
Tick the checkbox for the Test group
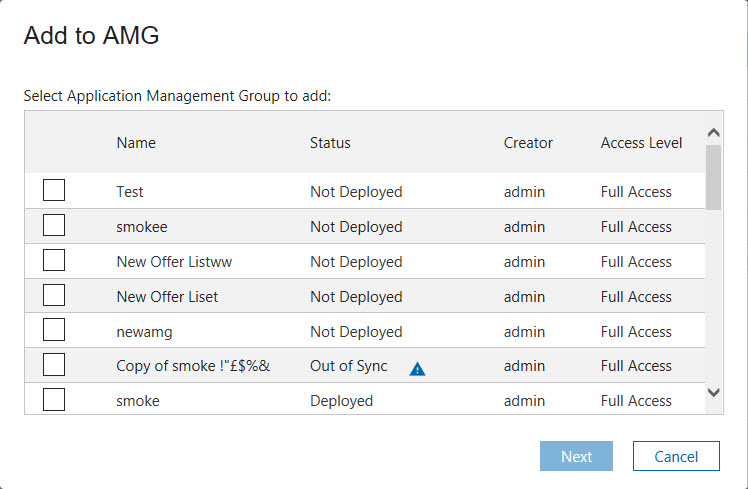pyautogui.click(x=54, y=191)
